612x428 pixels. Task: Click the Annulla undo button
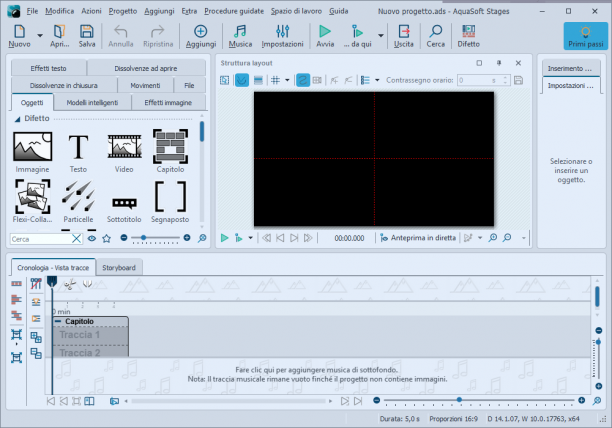121,36
